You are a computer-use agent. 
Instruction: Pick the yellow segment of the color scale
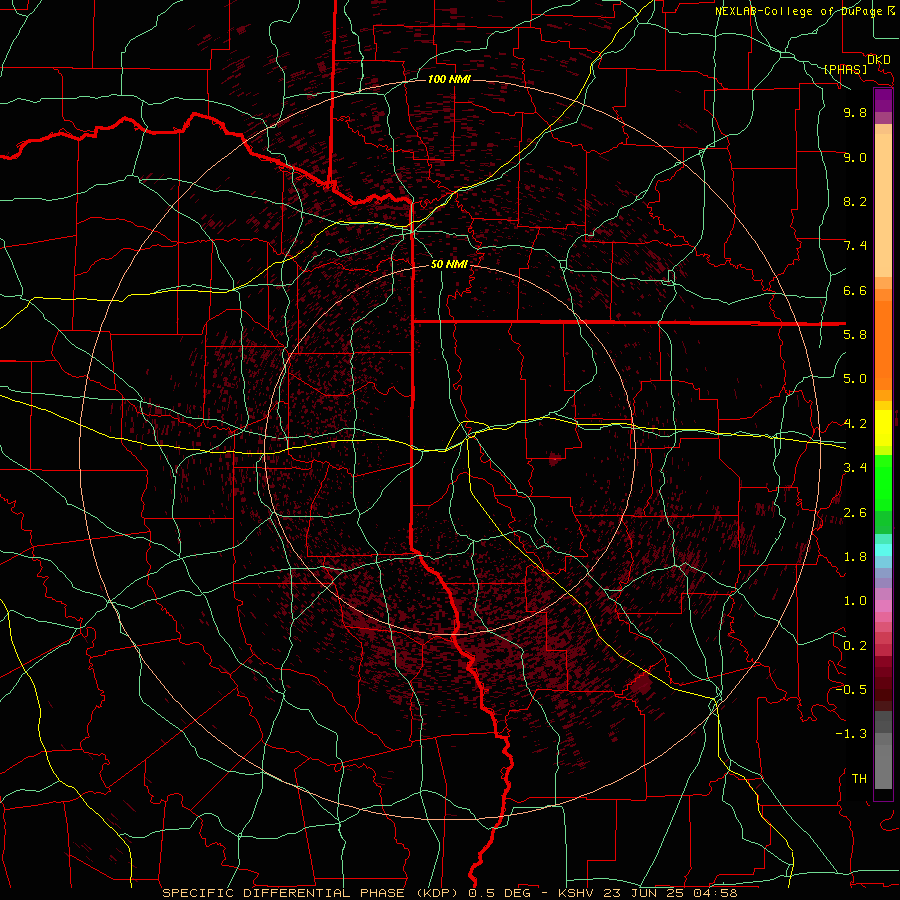[883, 428]
